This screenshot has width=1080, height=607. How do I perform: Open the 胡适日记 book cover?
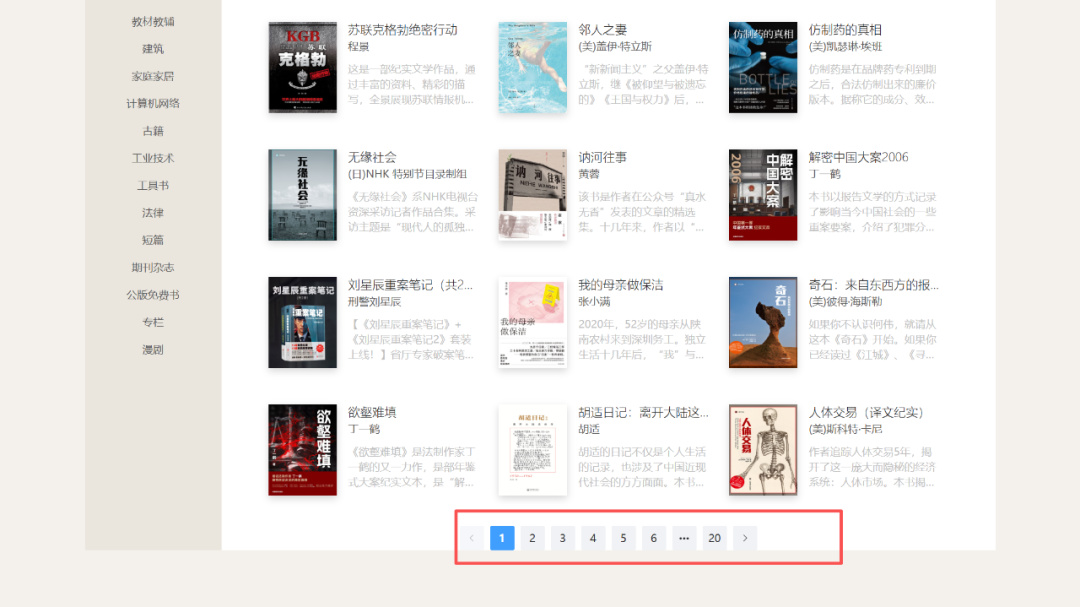coord(532,450)
